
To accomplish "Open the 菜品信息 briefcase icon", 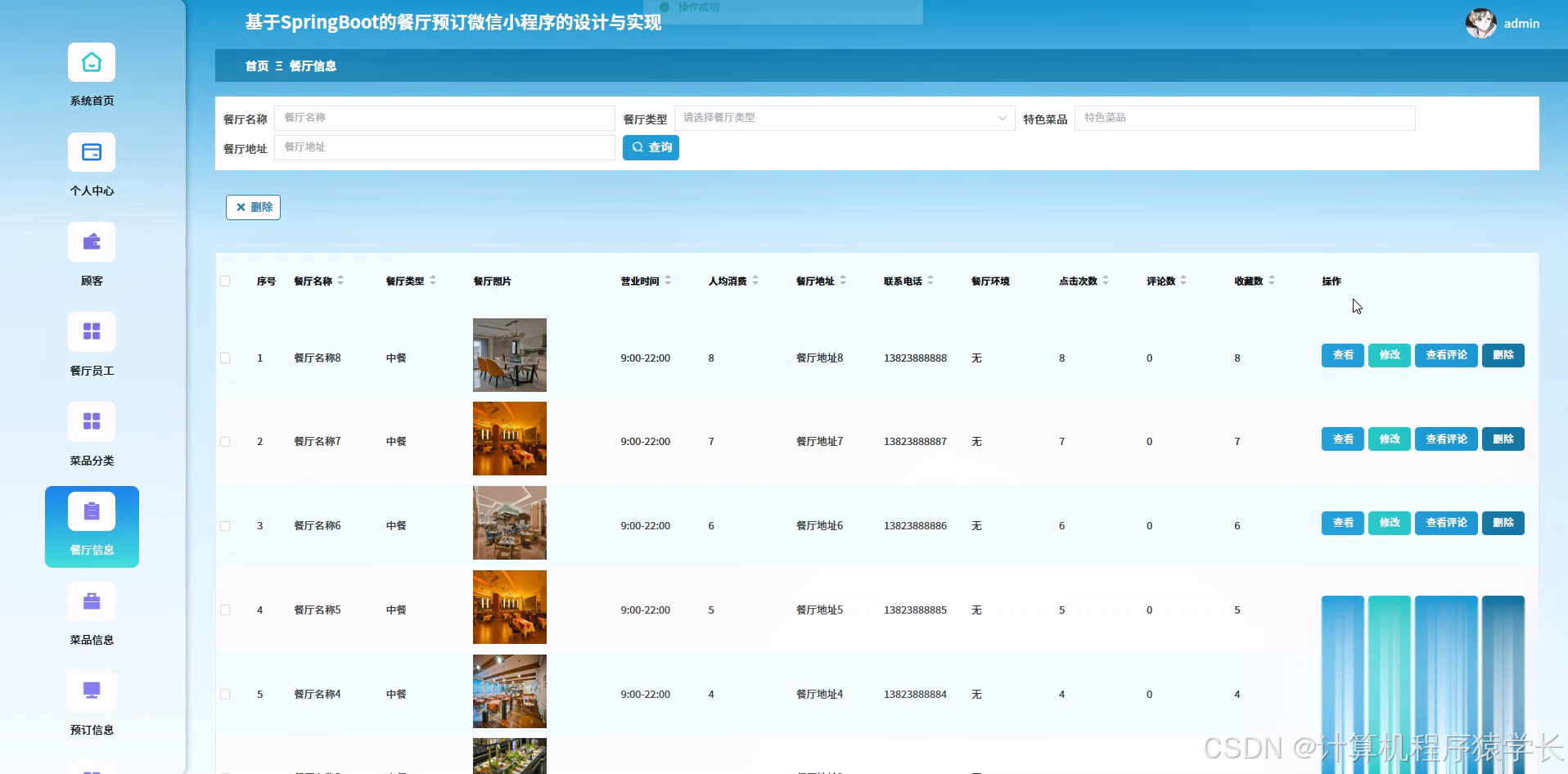I will 92,601.
